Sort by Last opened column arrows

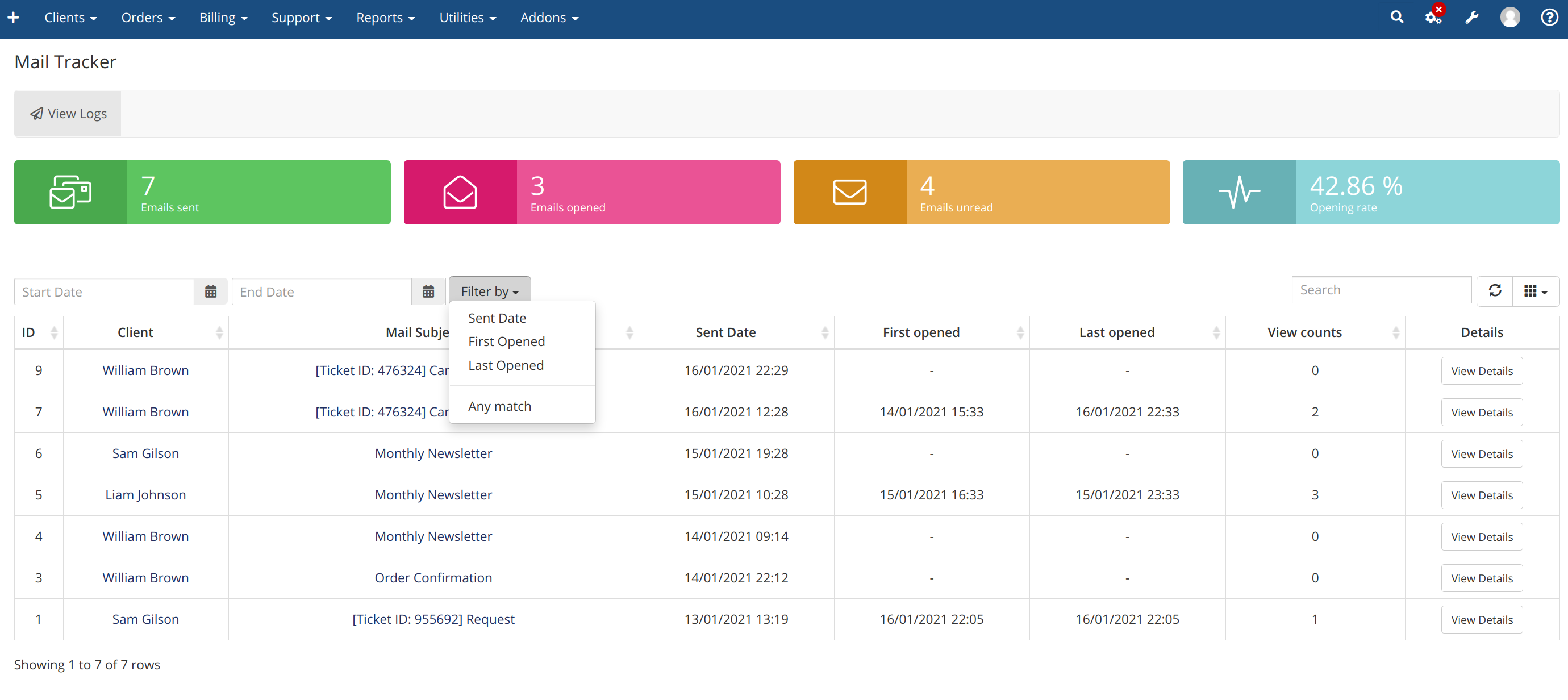pyautogui.click(x=1216, y=332)
